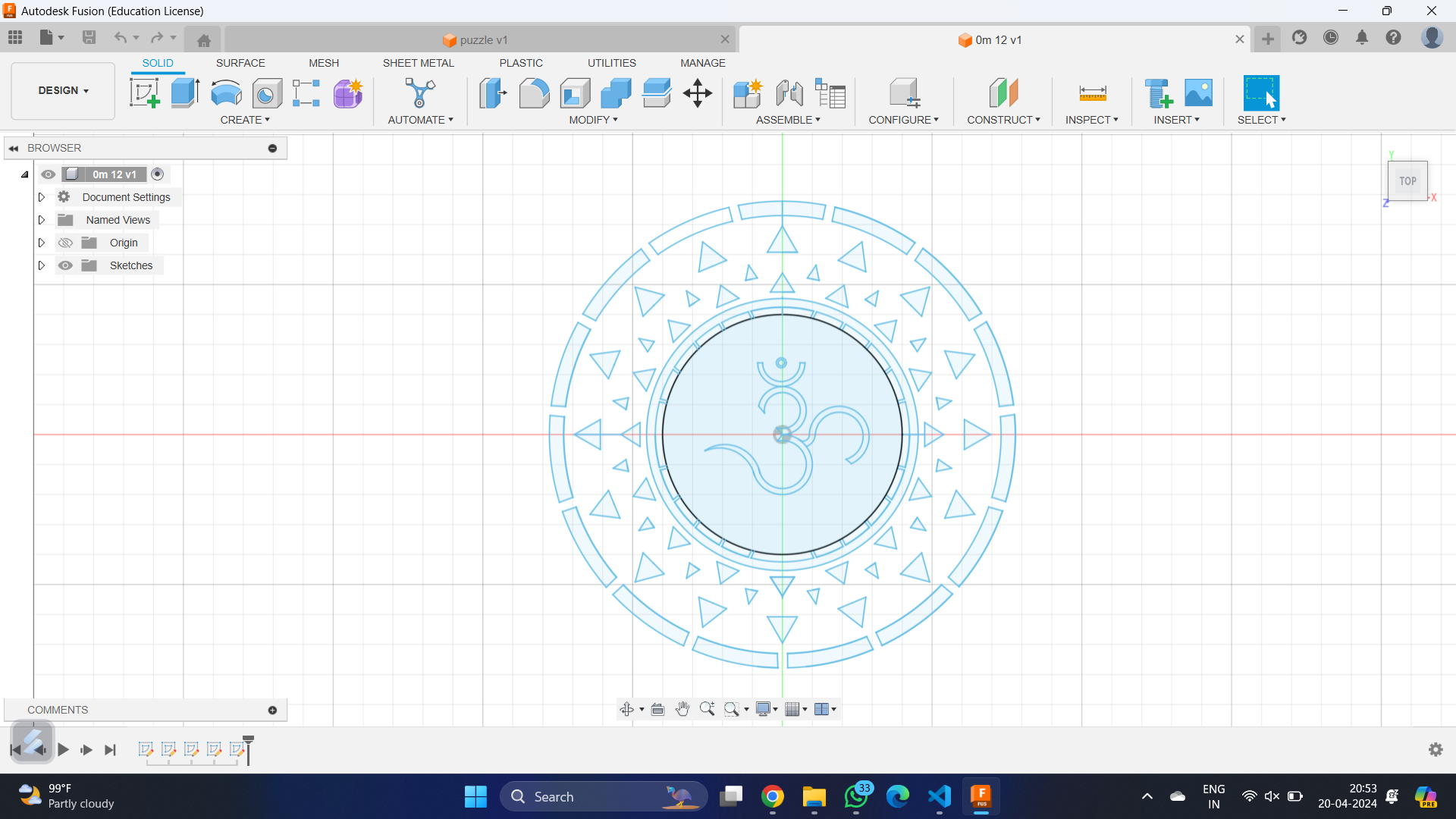The width and height of the screenshot is (1456, 819).
Task: Select the Rectangular Pattern tool
Action: (307, 93)
